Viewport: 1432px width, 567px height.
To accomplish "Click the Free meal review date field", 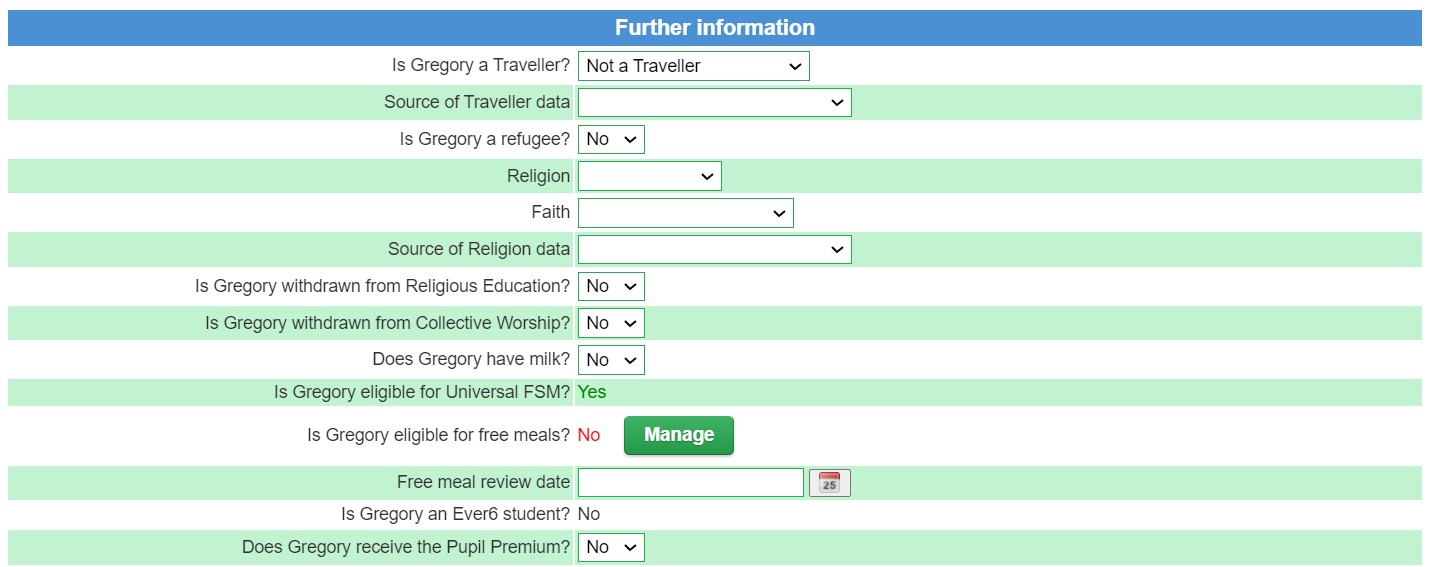I will pos(690,483).
